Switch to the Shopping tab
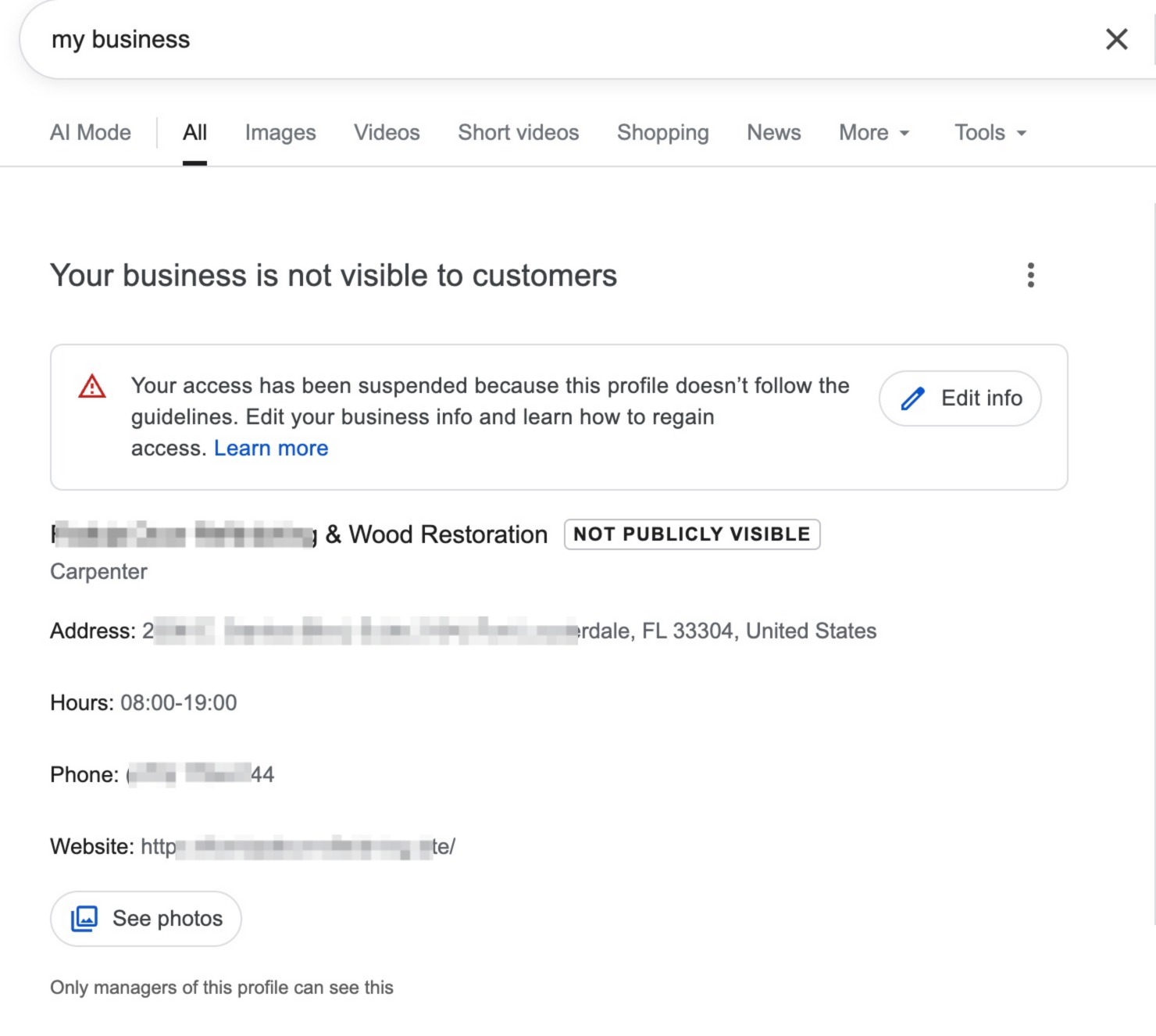 tap(662, 133)
